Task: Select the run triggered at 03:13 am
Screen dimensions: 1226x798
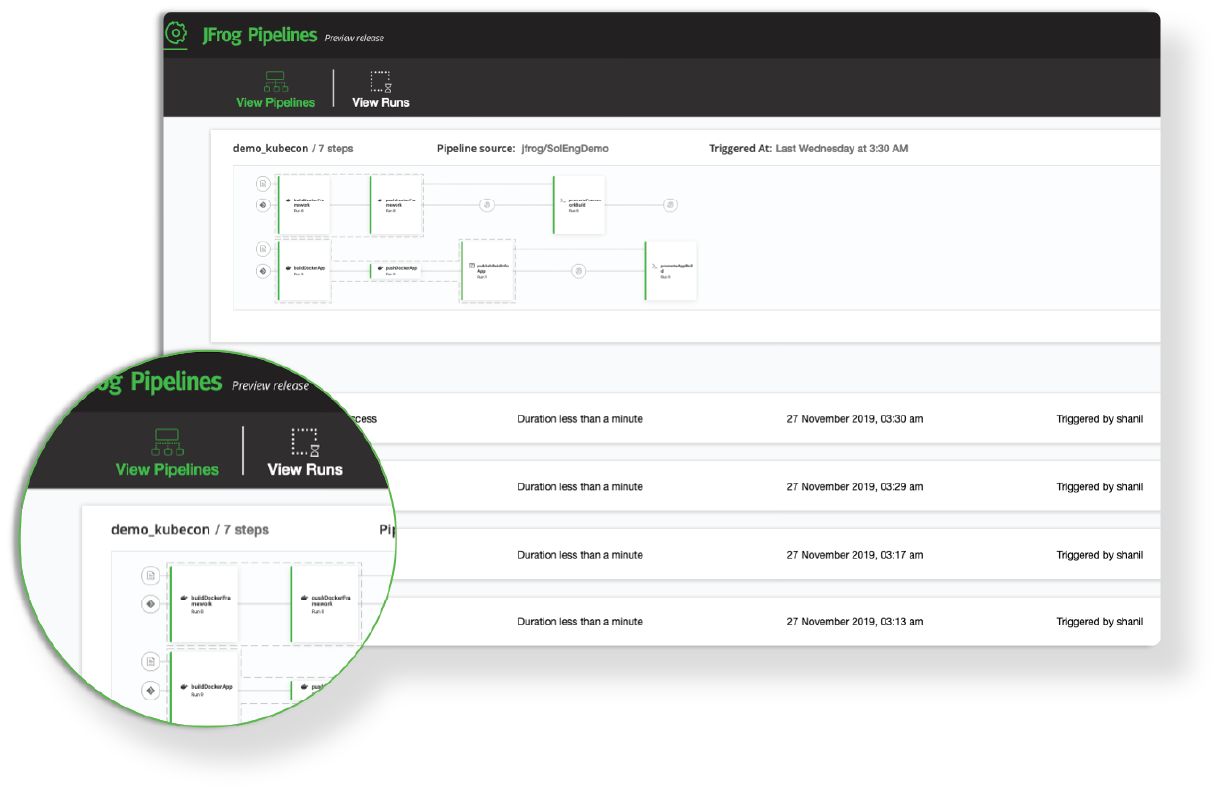Action: tap(854, 622)
